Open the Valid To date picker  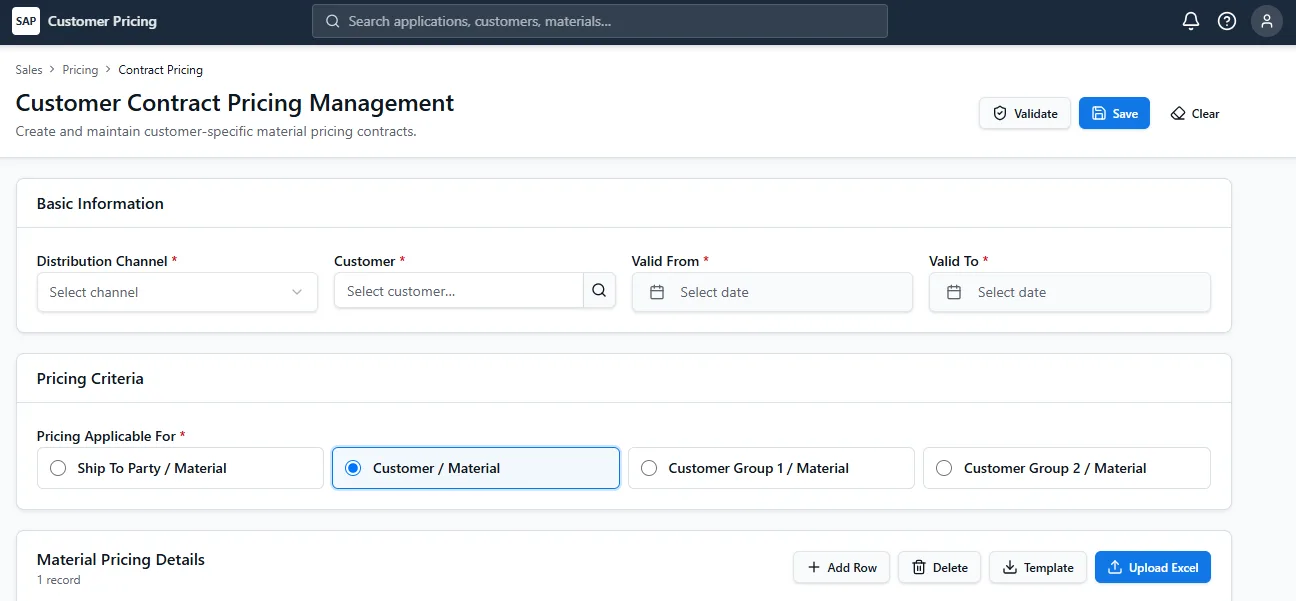click(x=1070, y=292)
